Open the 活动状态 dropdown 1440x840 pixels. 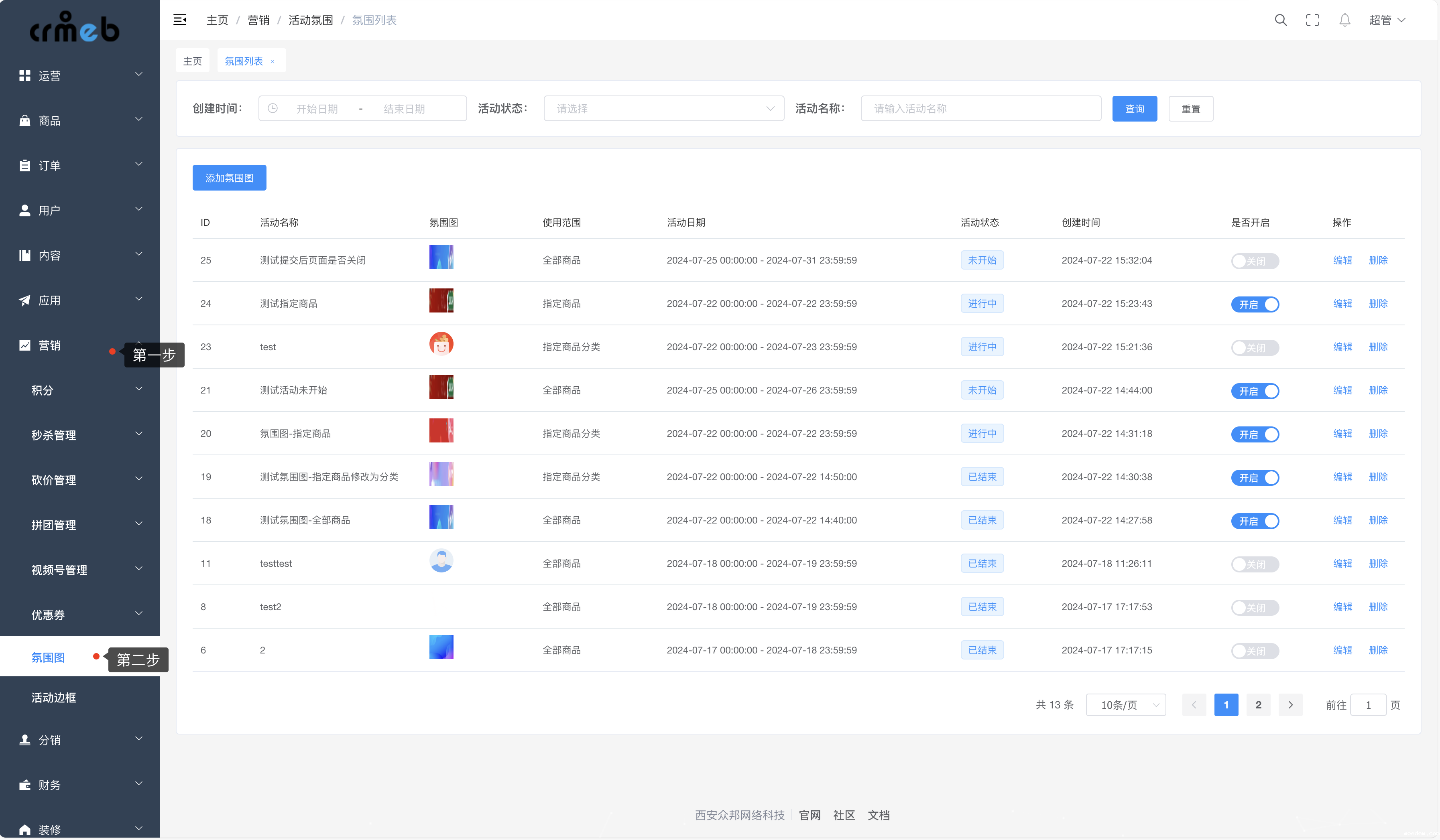663,108
